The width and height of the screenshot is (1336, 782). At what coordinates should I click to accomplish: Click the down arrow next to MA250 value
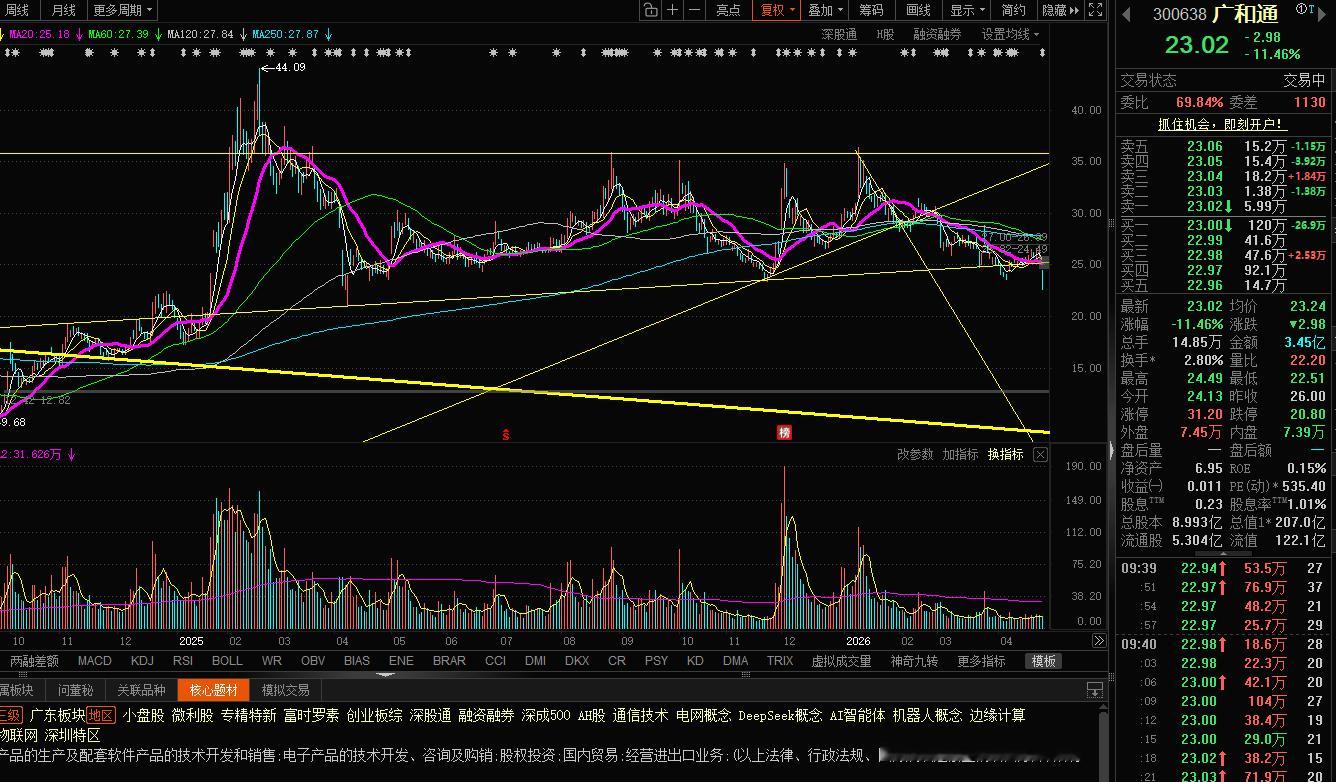pos(328,34)
